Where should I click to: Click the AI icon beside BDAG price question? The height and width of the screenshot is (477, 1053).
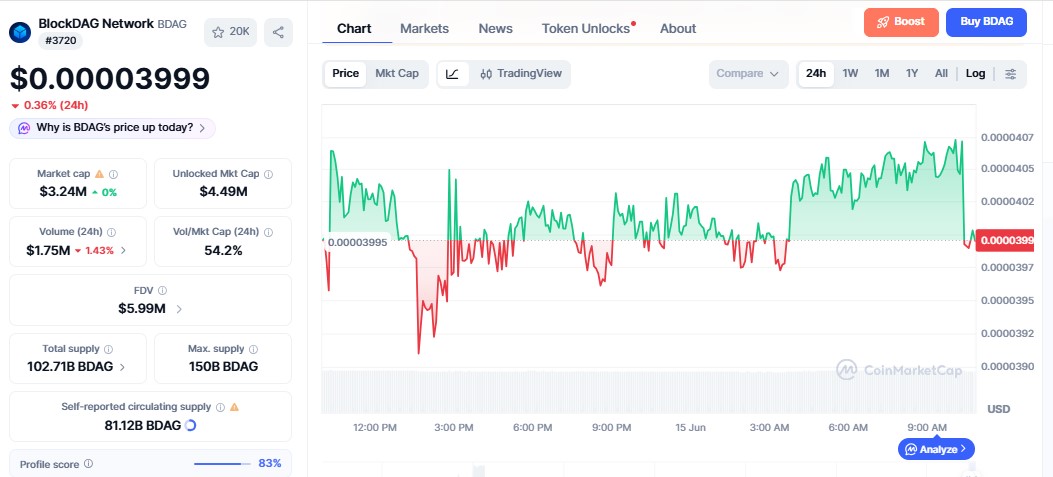[x=24, y=128]
